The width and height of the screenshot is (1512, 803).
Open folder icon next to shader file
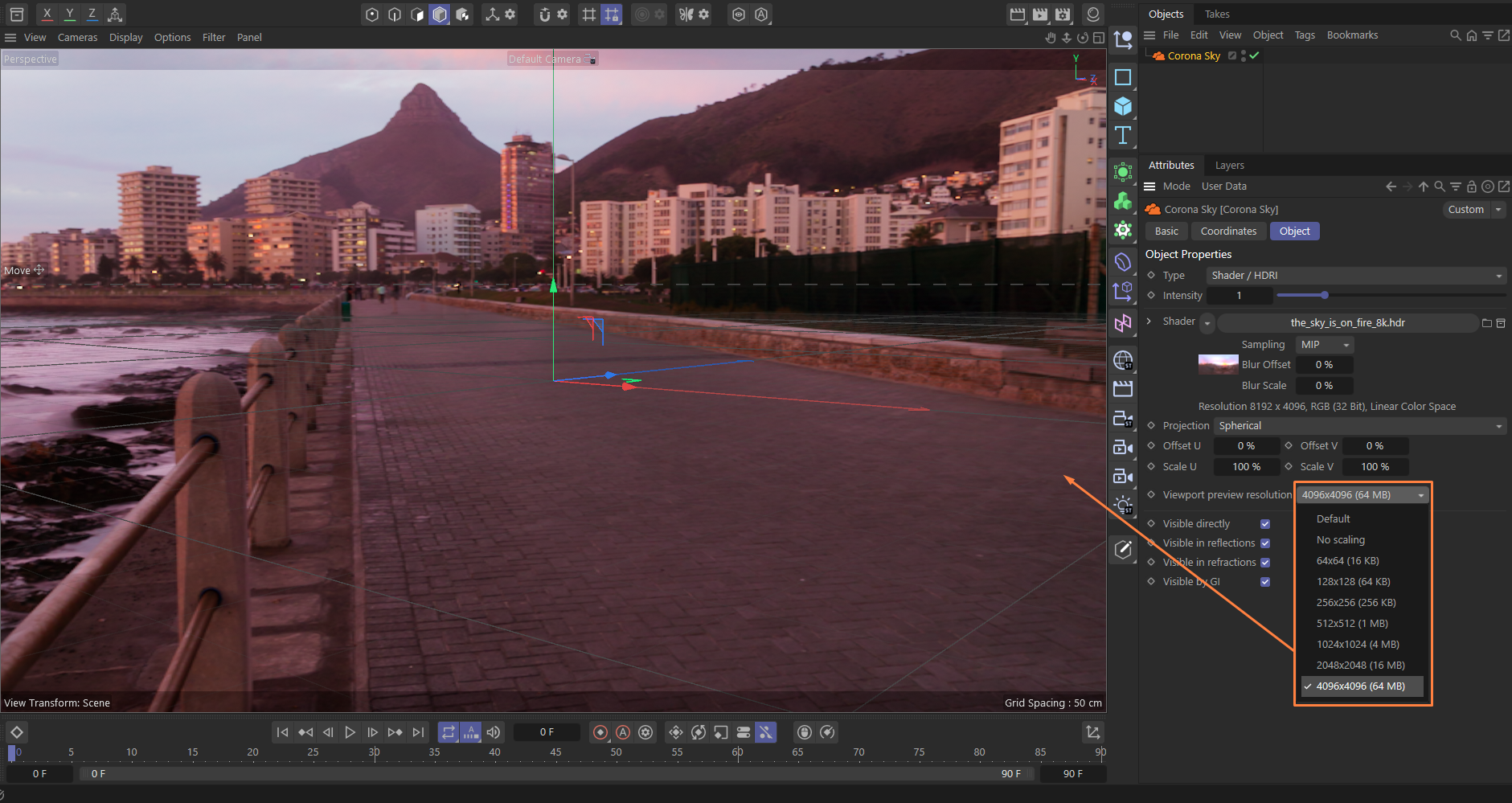click(1487, 323)
